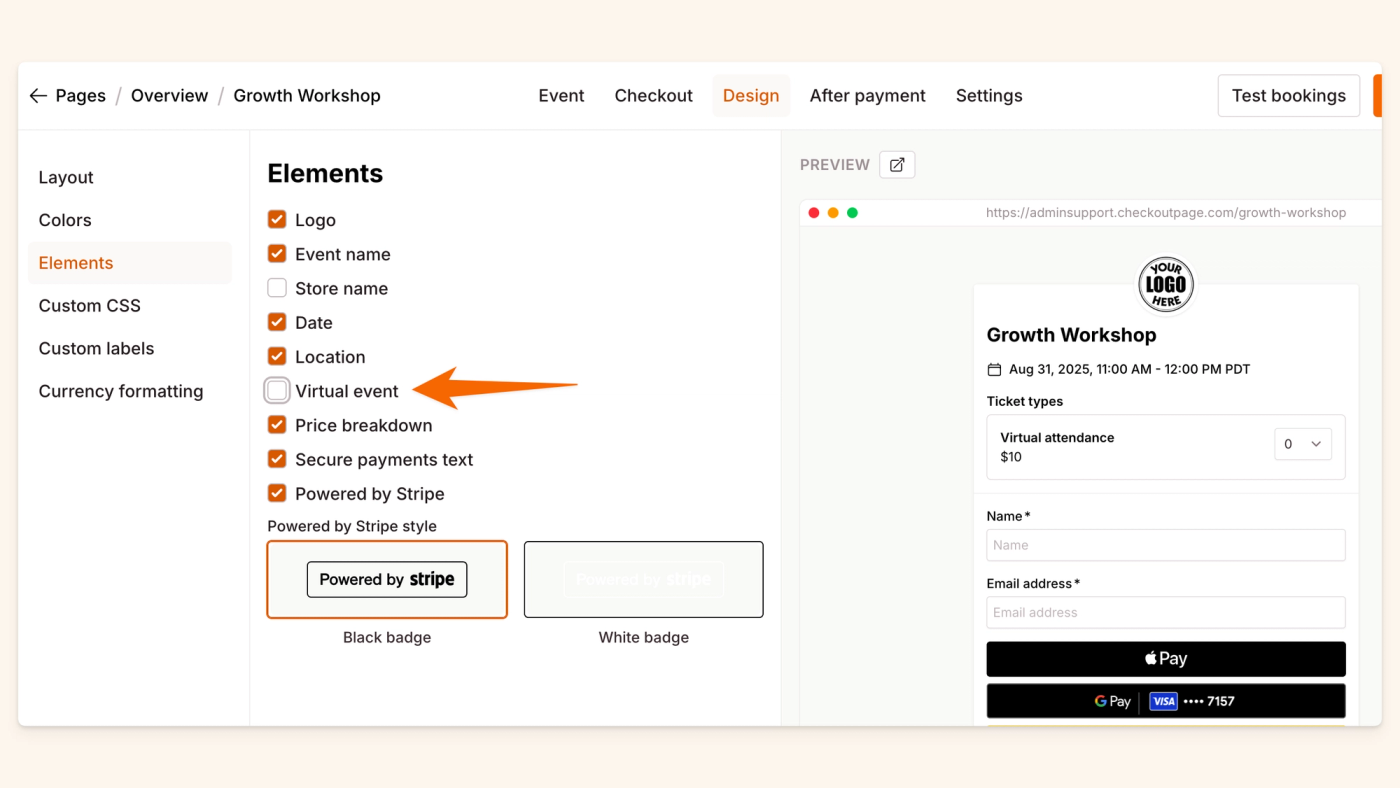Uncheck the Event name checkbox
The image size is (1400, 788).
[x=277, y=253]
